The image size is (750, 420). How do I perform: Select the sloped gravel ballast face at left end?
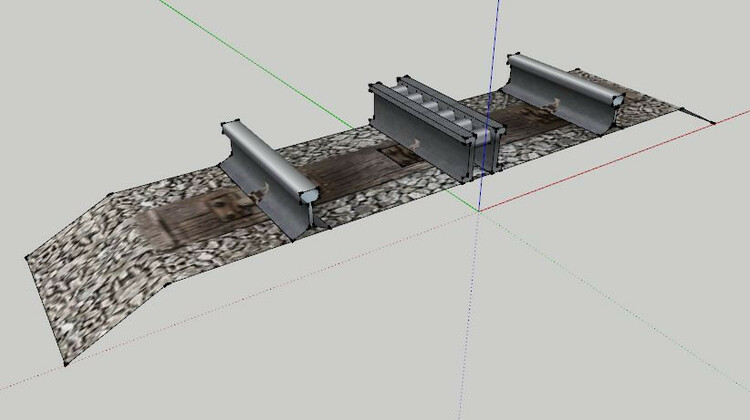pos(91,280)
